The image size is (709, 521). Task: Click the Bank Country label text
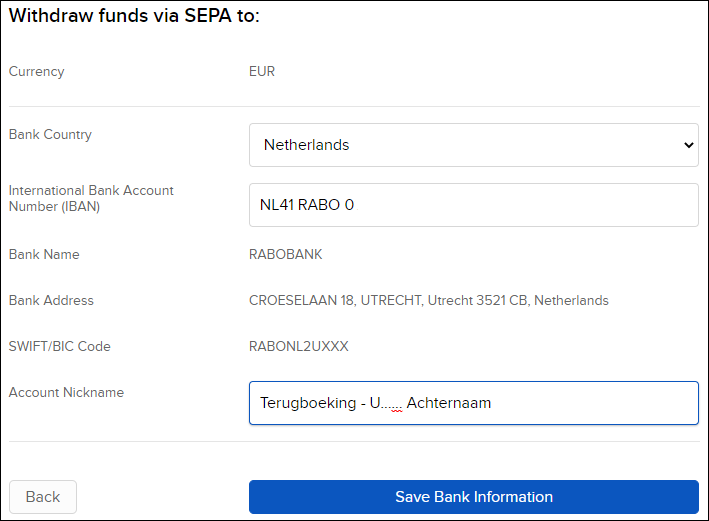pyautogui.click(x=50, y=134)
